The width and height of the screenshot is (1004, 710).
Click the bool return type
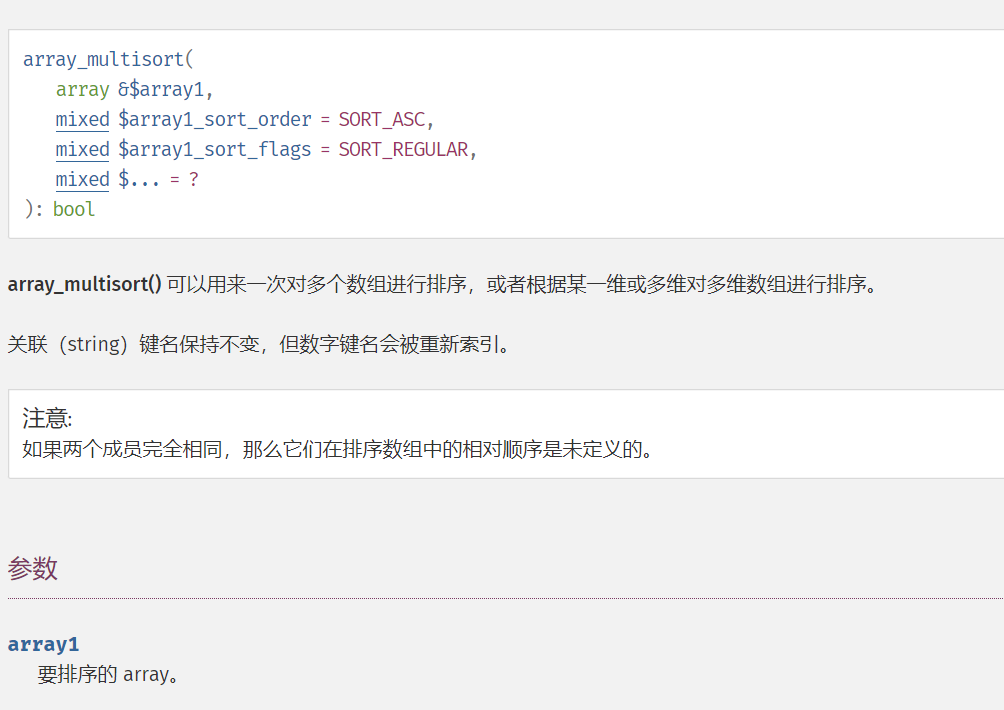[x=74, y=209]
